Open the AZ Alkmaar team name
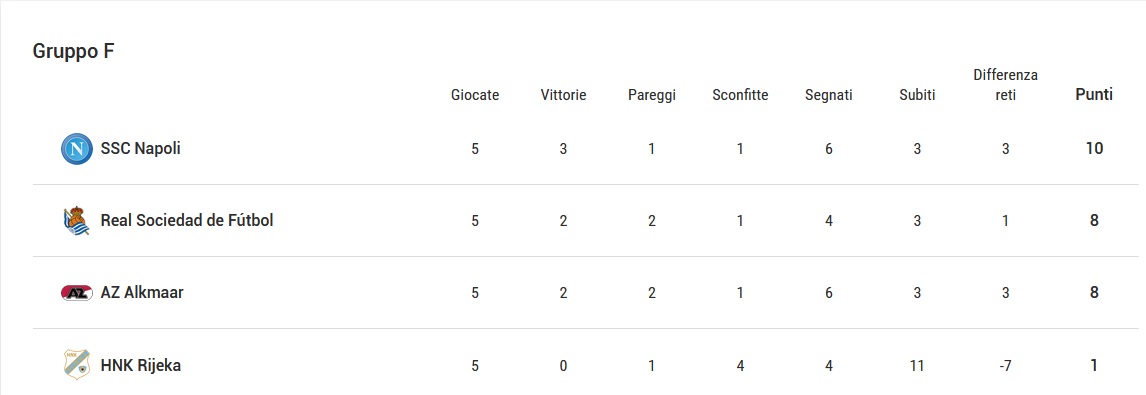1146x395 pixels. pyautogui.click(x=142, y=293)
